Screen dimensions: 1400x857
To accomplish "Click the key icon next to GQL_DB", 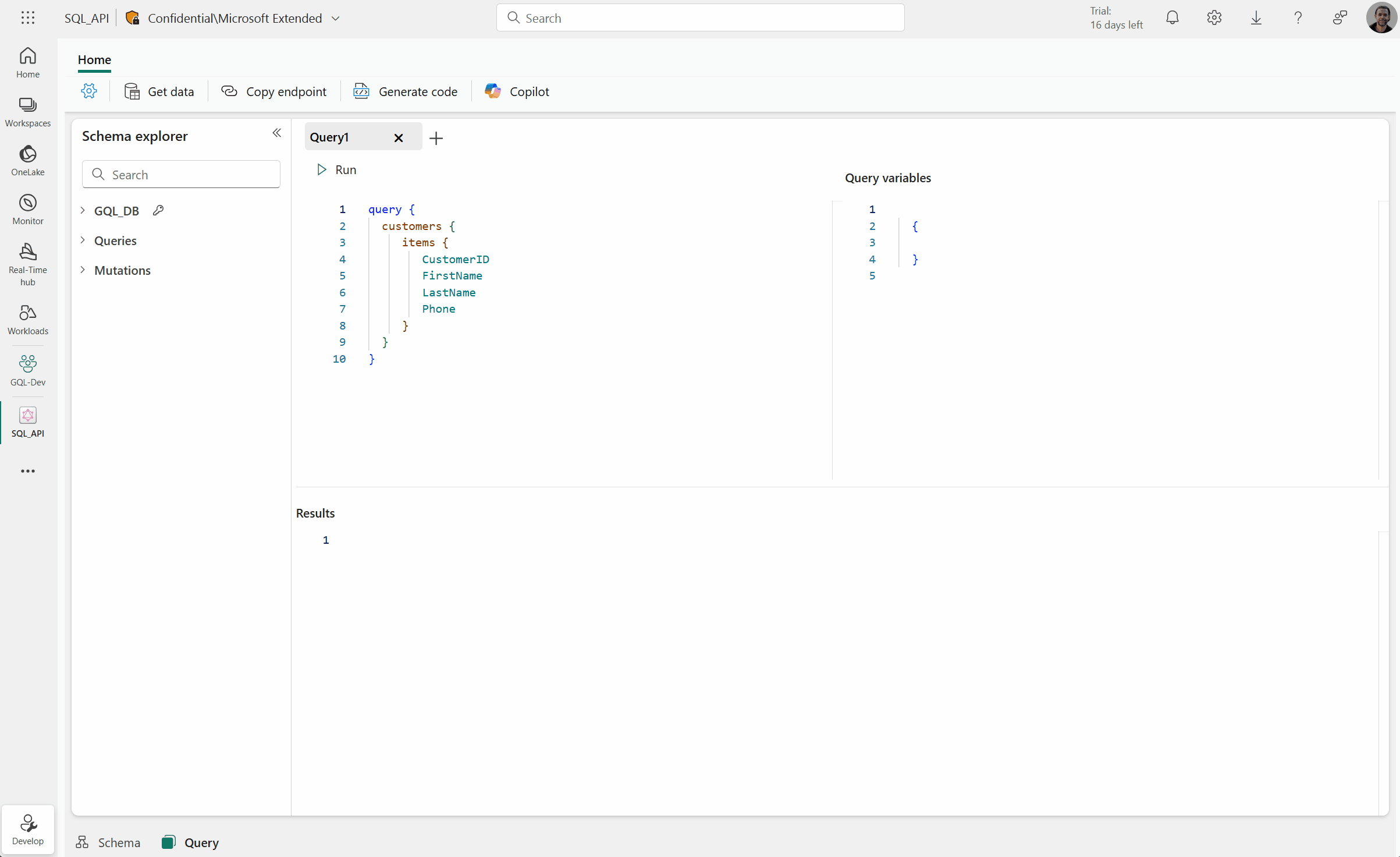I will pos(158,211).
